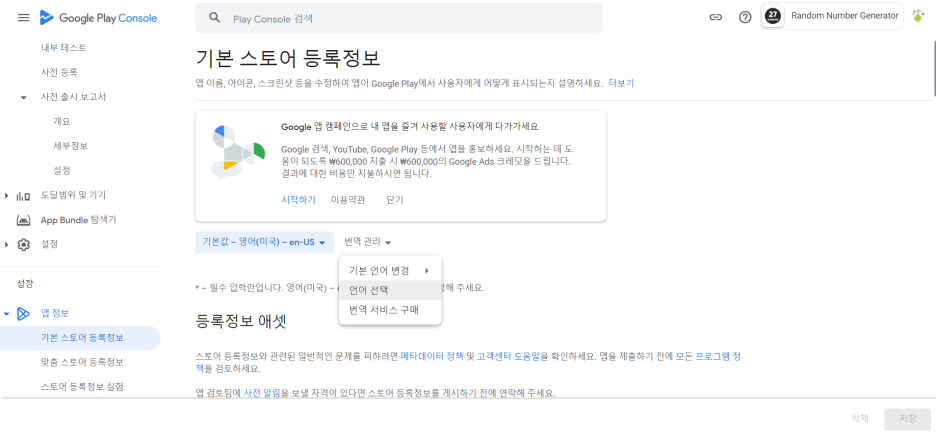Open the help question mark icon

tap(745, 17)
